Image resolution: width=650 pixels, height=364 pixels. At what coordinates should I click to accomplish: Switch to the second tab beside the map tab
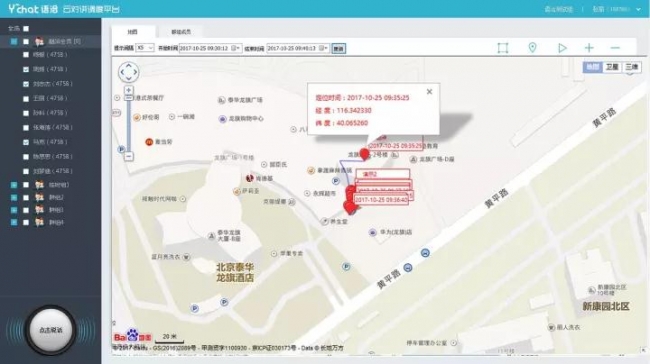point(181,32)
